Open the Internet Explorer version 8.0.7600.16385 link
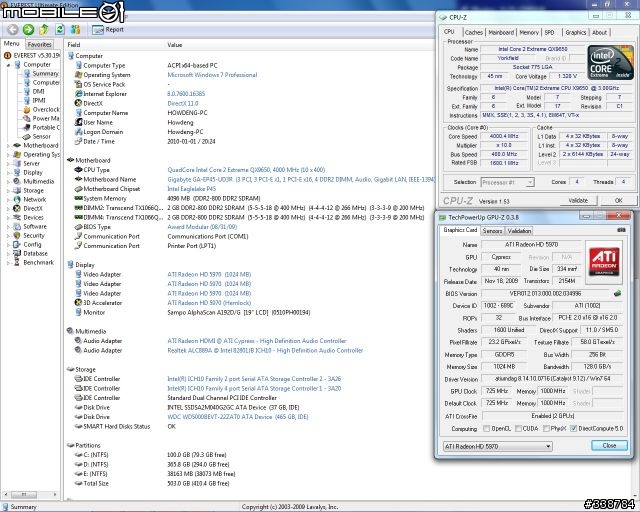This screenshot has height=512, width=640. click(x=186, y=94)
